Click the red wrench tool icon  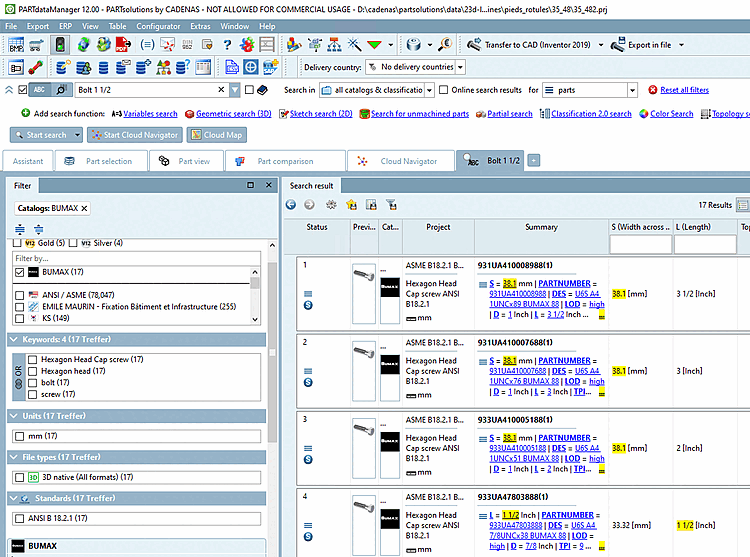click(35, 67)
